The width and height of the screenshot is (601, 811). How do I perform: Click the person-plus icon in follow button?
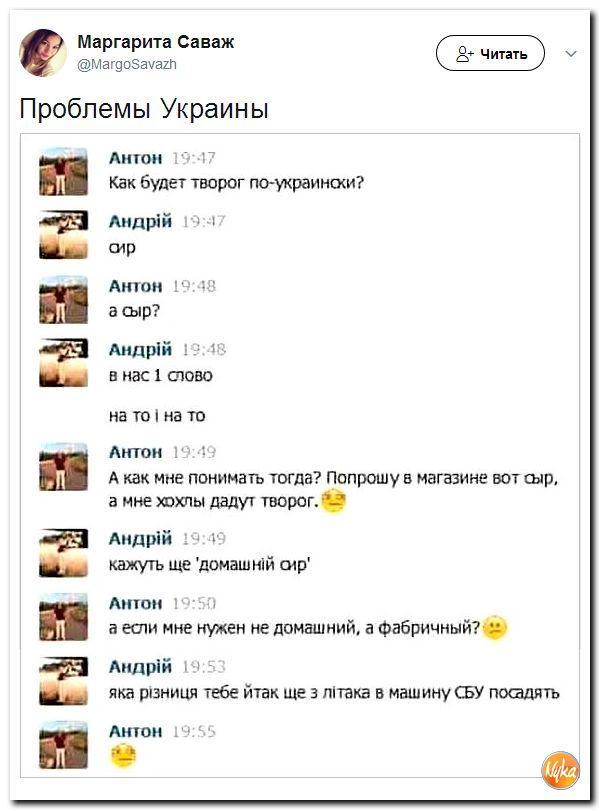464,54
